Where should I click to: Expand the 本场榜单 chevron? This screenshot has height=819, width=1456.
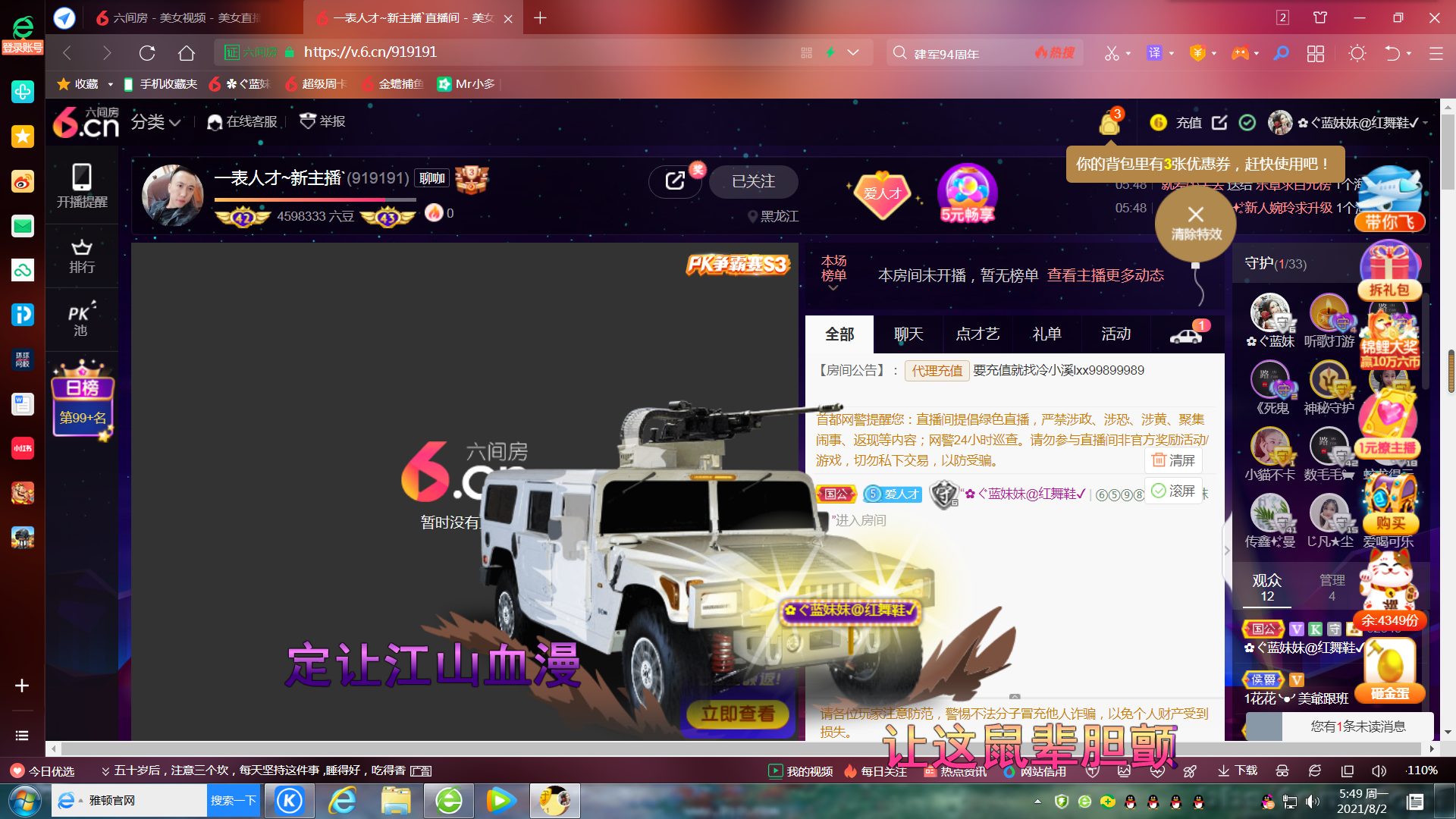tap(833, 288)
